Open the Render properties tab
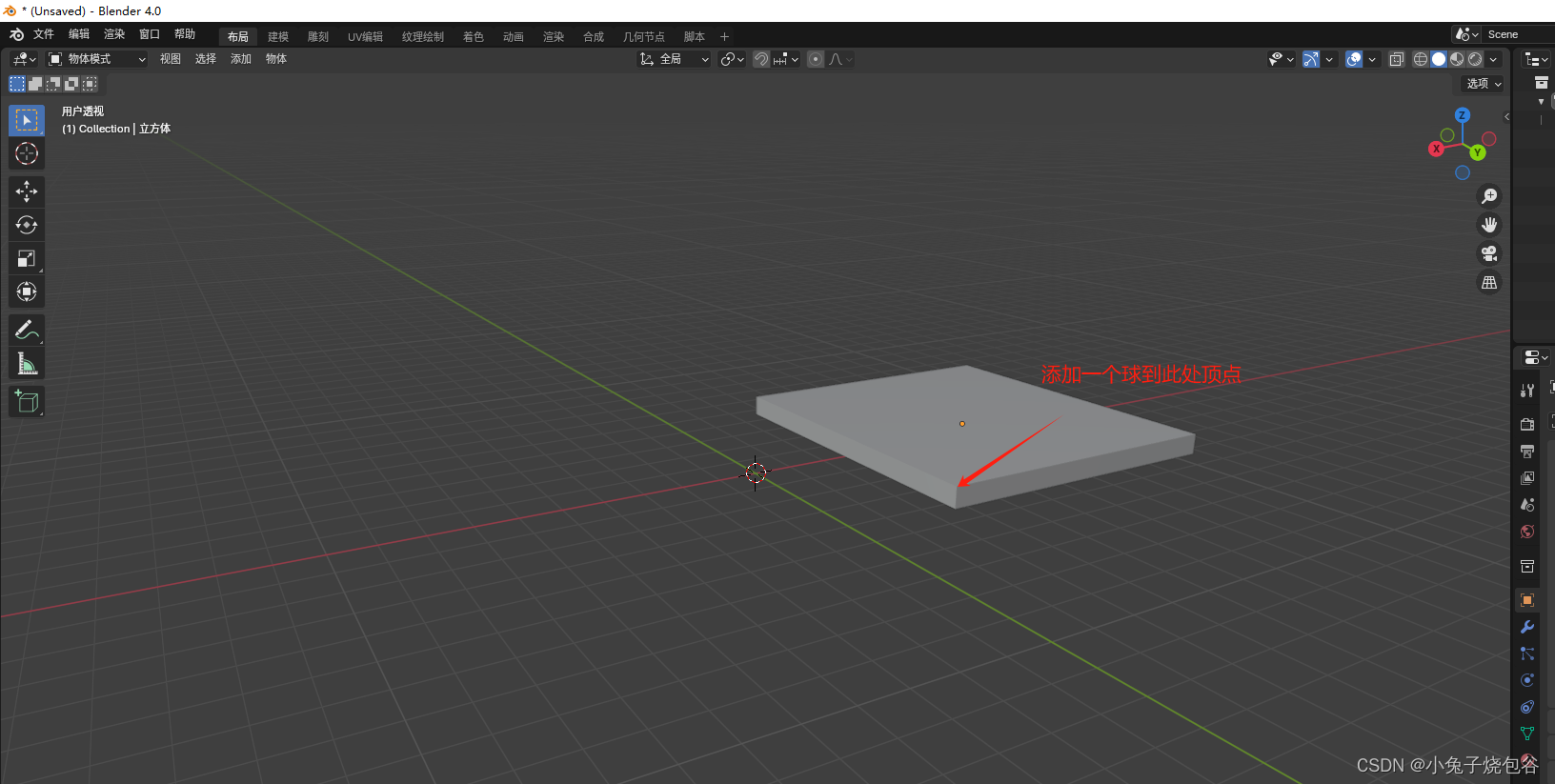The image size is (1555, 784). coord(1527,425)
